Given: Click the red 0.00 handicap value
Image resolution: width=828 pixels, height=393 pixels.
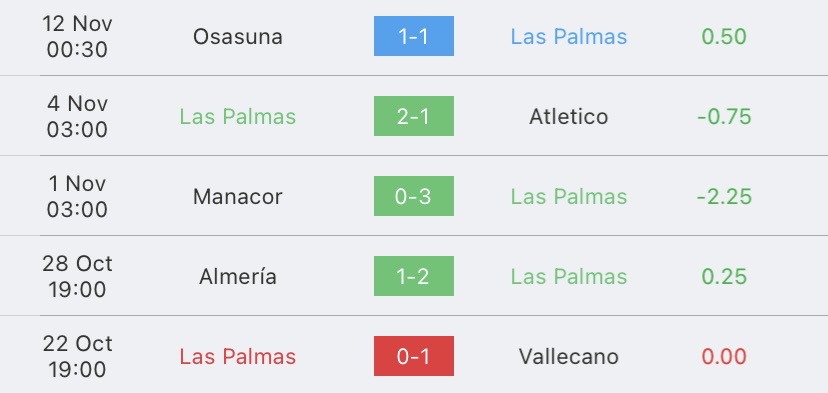Looking at the screenshot, I should click(724, 357).
